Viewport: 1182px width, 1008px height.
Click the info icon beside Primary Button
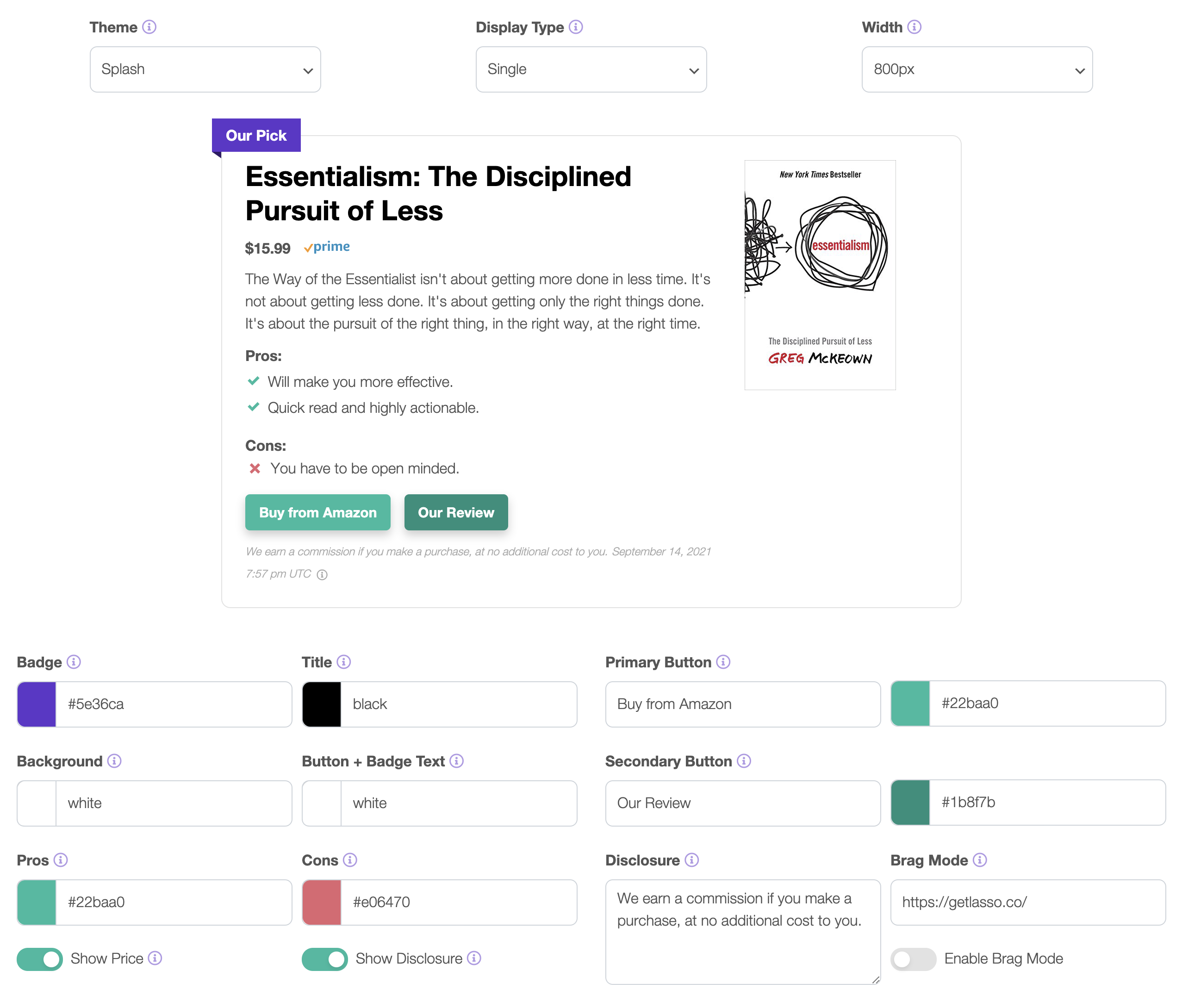coord(723,662)
